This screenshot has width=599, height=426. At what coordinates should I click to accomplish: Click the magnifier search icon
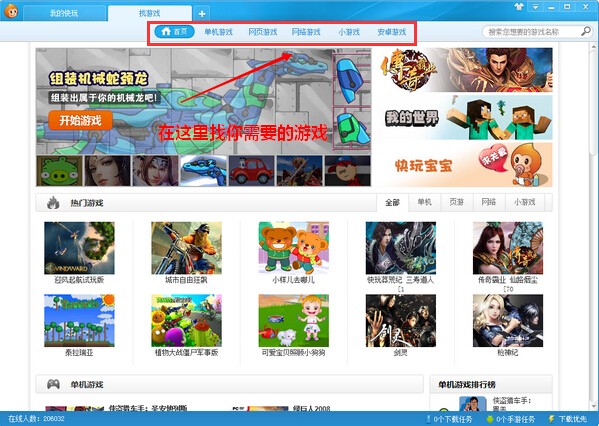[586, 31]
